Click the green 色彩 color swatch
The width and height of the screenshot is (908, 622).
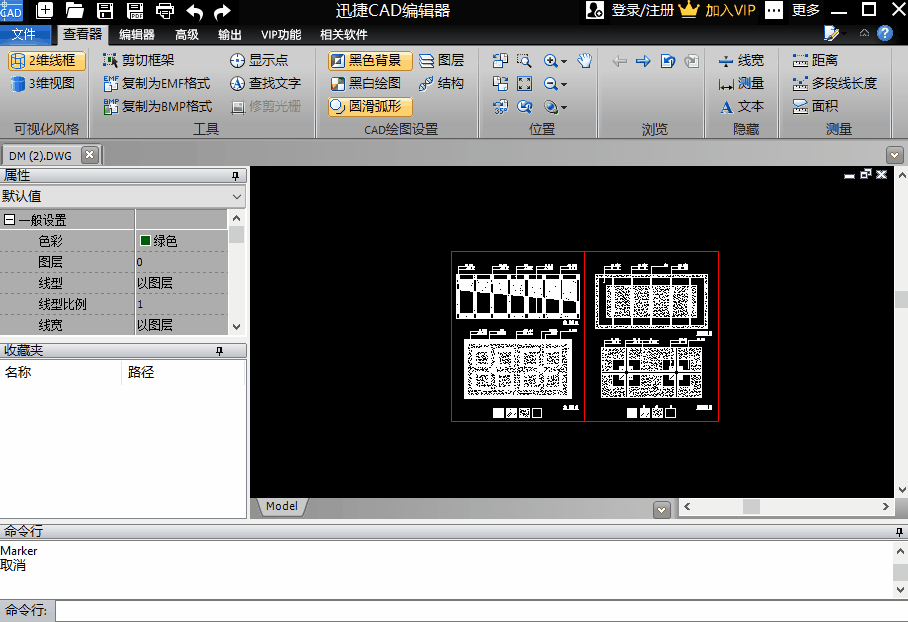(145, 241)
